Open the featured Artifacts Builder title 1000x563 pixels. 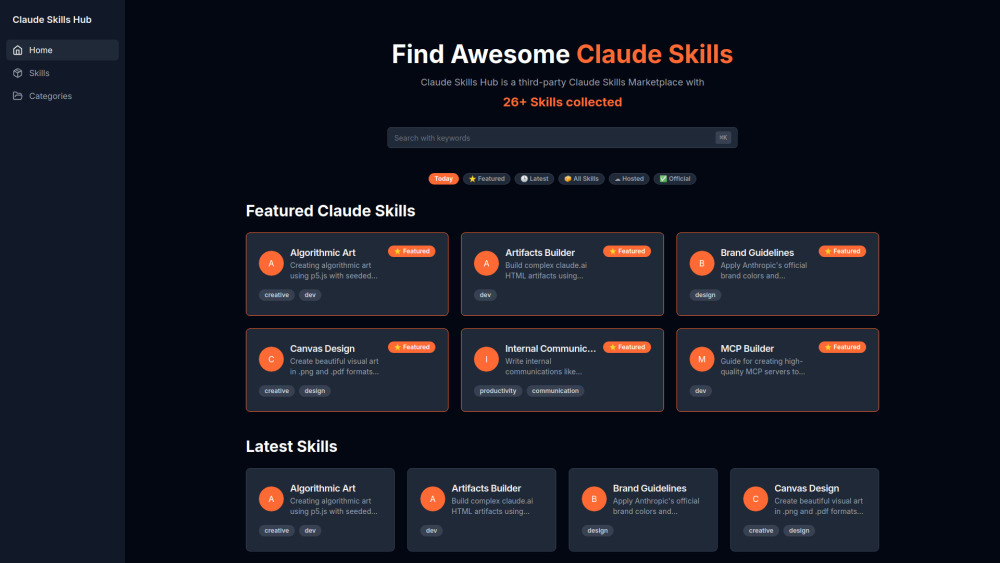click(x=540, y=252)
